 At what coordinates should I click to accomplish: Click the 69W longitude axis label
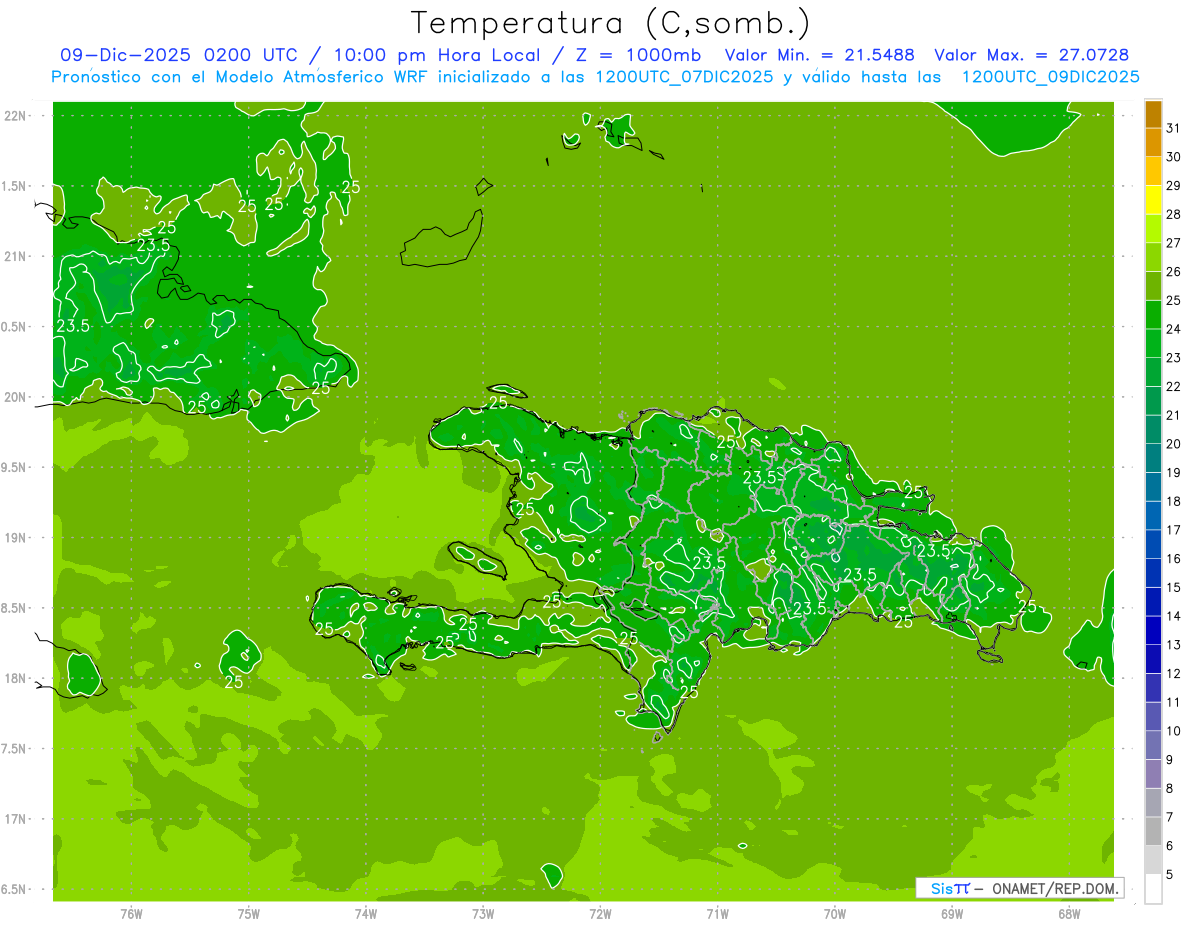pos(952,914)
